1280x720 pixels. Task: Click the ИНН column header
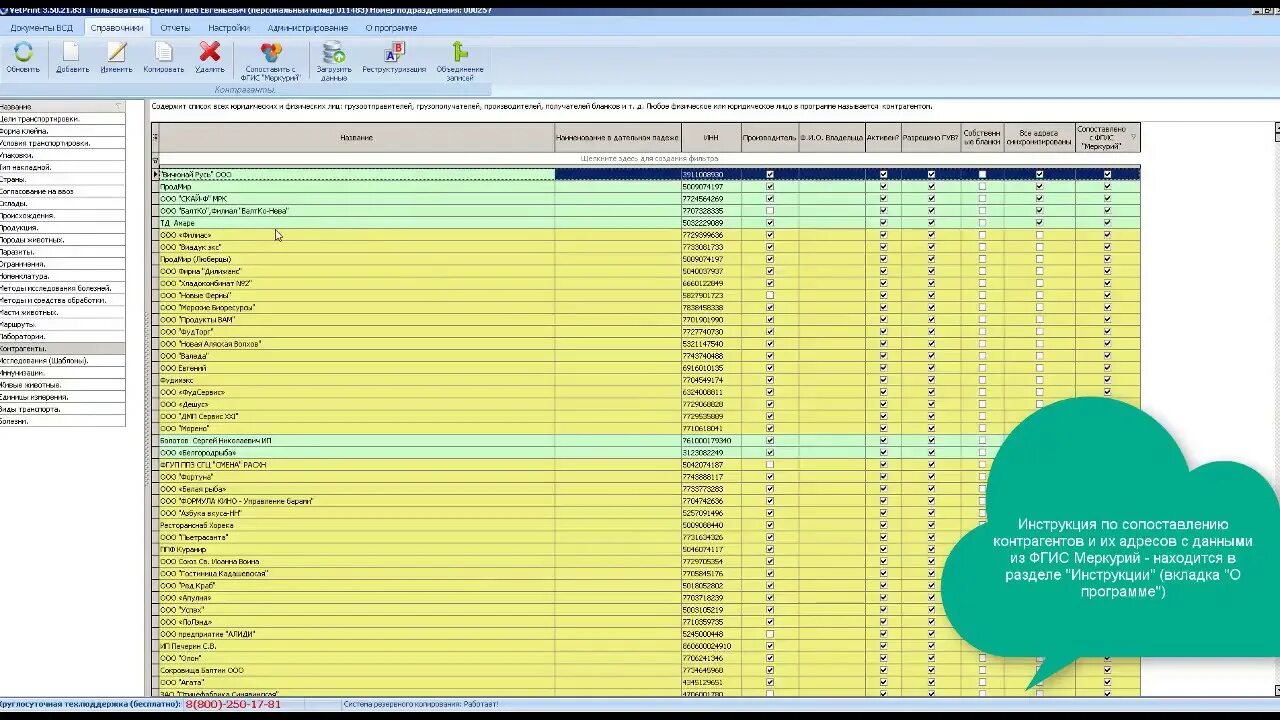711,137
